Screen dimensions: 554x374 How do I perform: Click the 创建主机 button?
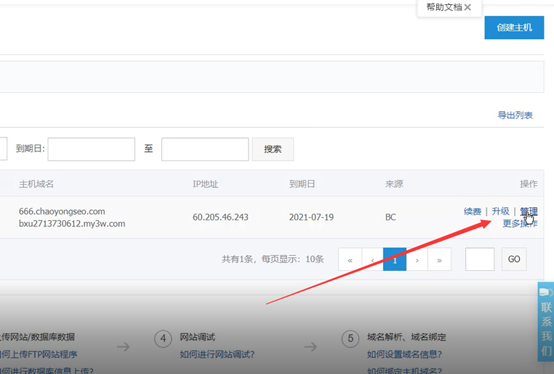pos(514,28)
